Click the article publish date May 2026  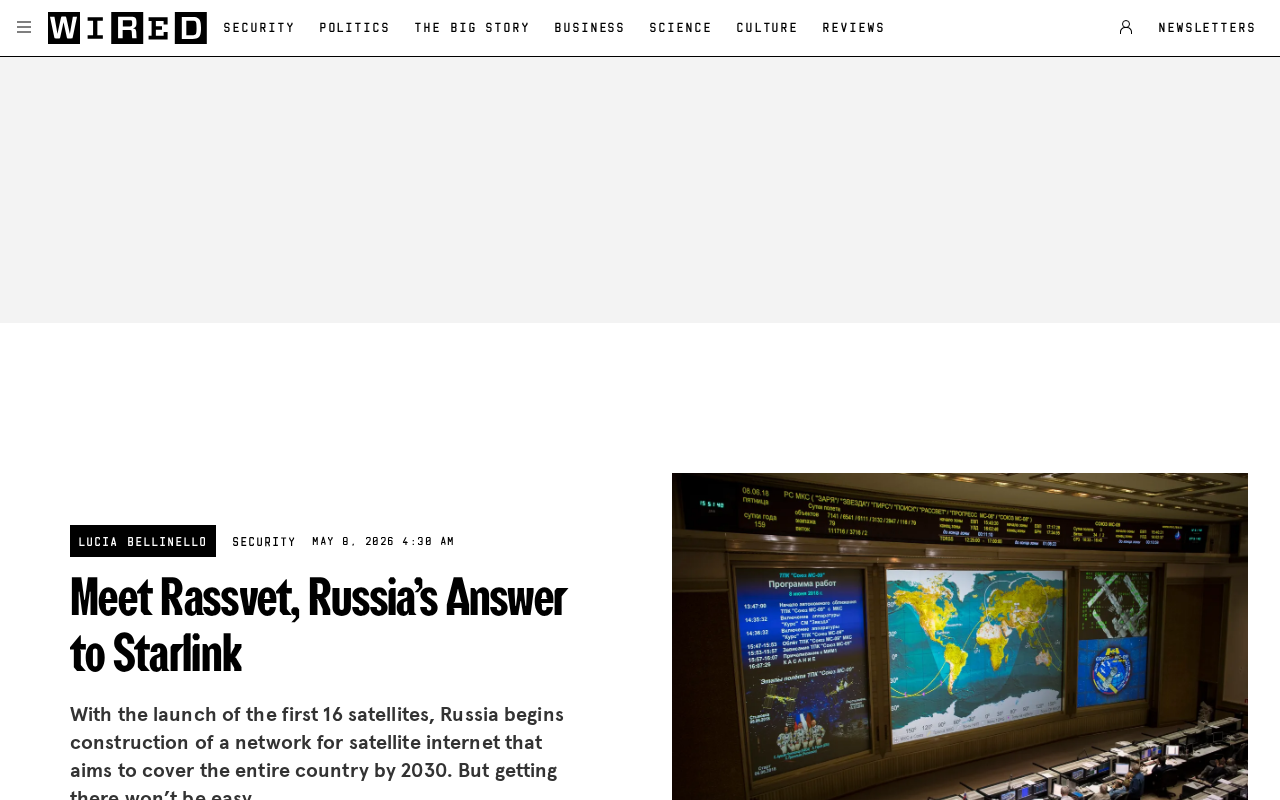point(383,541)
